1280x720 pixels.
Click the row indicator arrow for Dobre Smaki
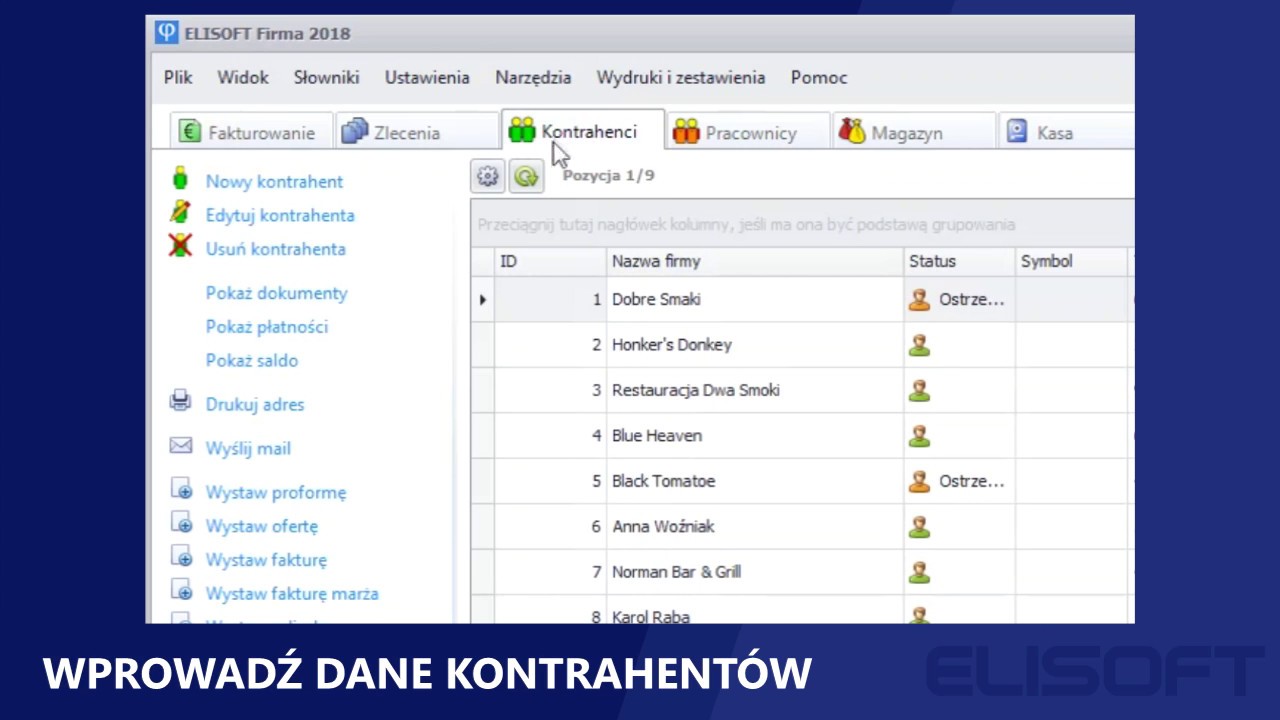(x=483, y=299)
